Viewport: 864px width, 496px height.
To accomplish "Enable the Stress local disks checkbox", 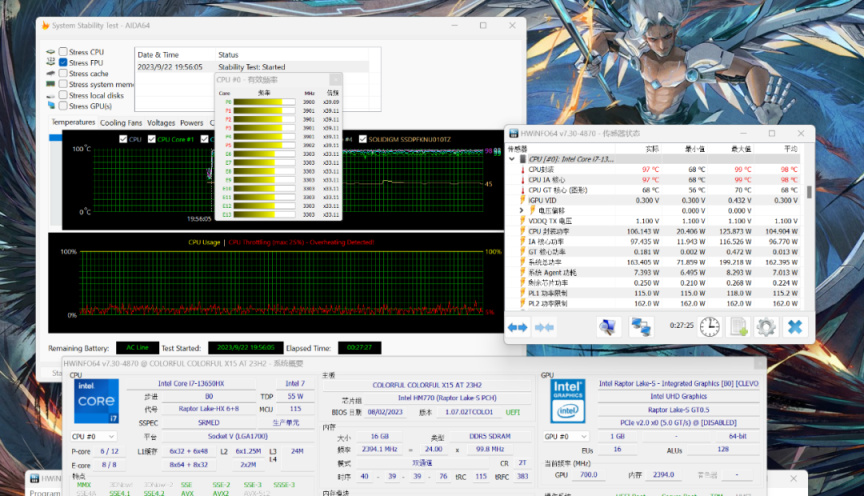I will click(x=63, y=95).
